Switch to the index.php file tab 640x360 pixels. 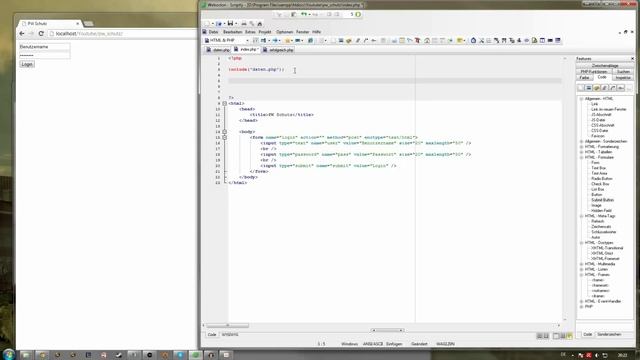(x=246, y=49)
